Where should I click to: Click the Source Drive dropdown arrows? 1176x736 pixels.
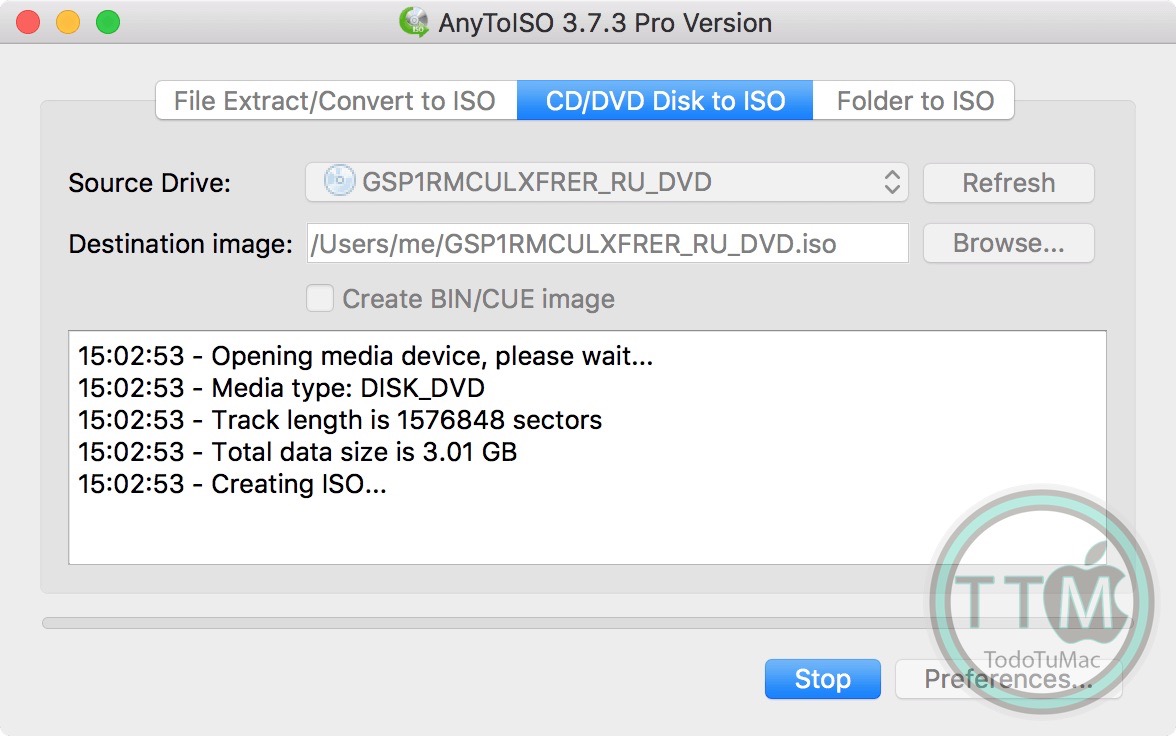[892, 183]
